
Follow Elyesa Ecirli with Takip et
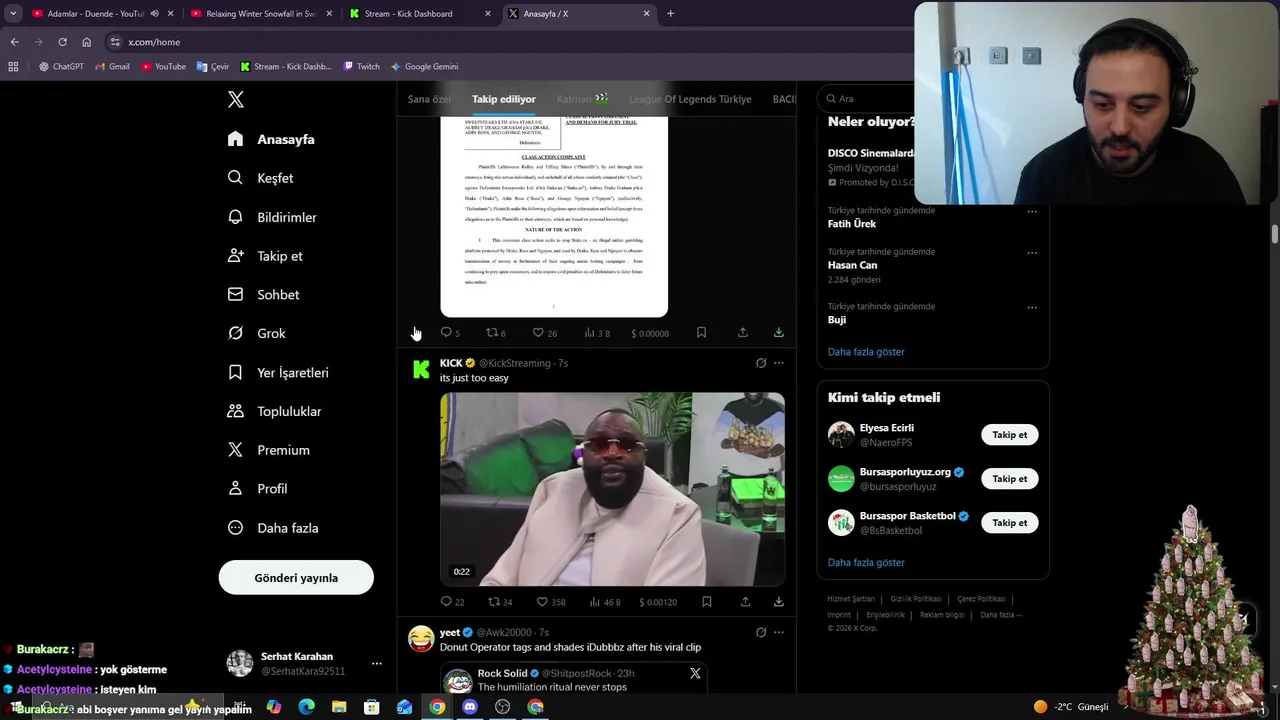1010,435
